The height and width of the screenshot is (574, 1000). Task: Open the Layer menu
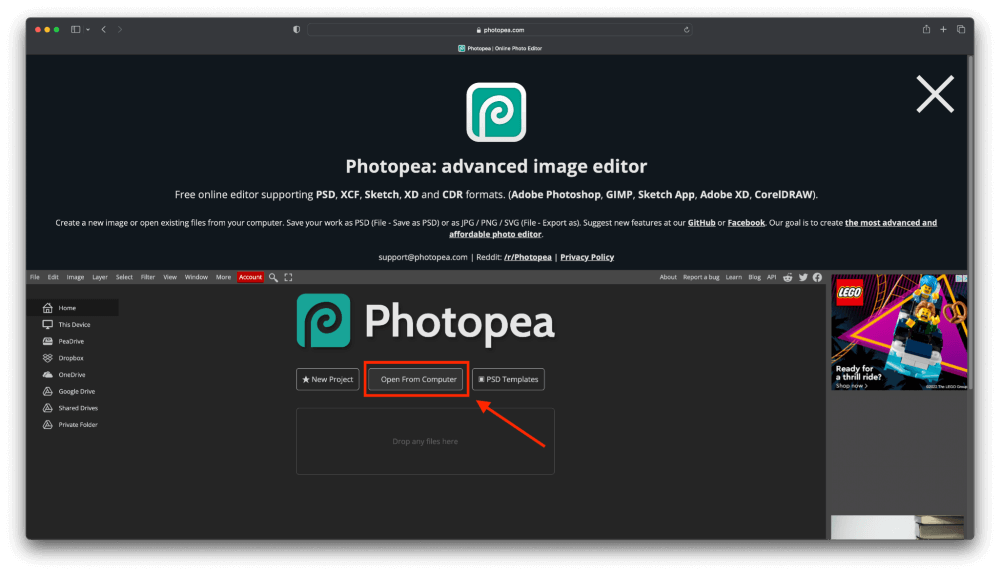[99, 277]
